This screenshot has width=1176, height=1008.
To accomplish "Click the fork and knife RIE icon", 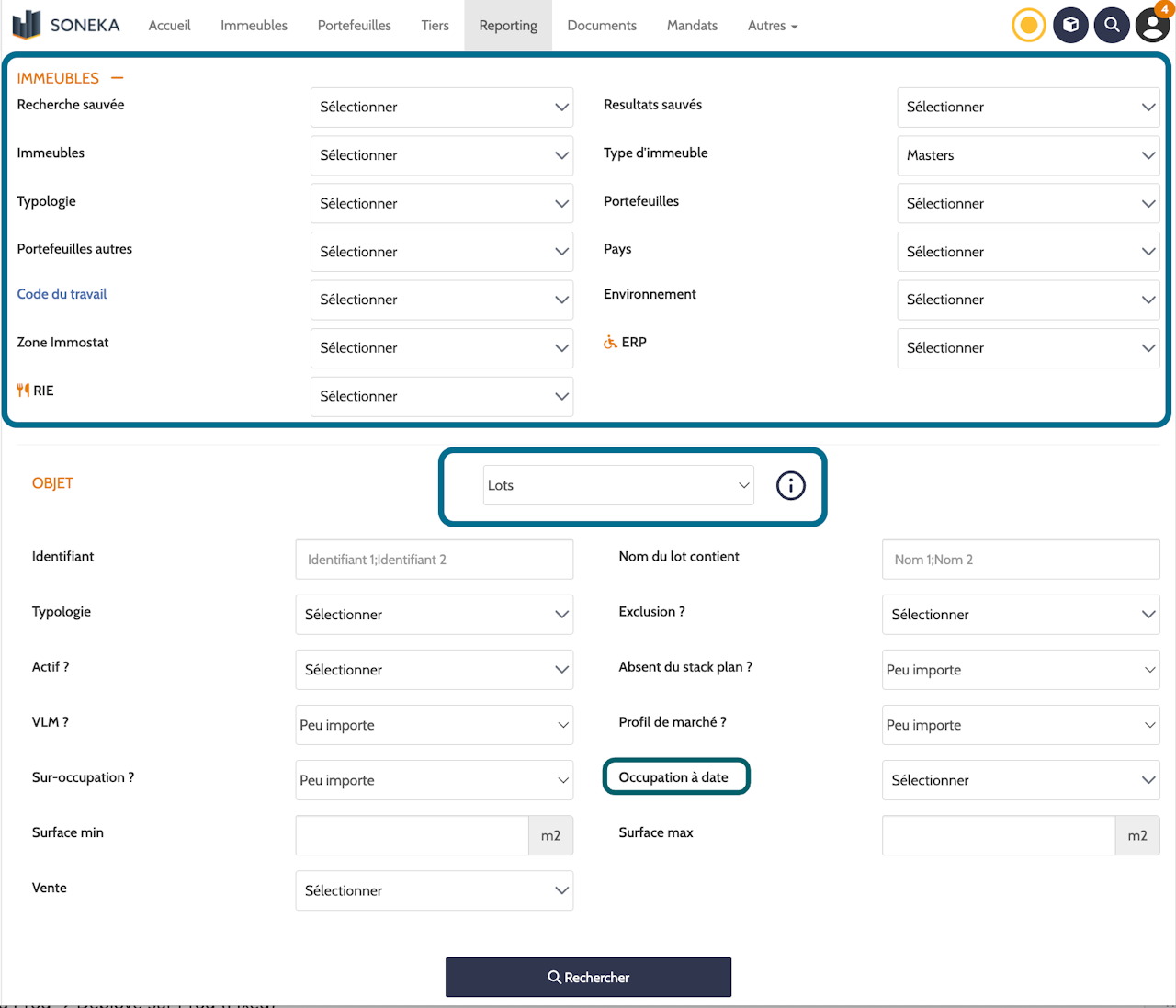I will coord(23,391).
